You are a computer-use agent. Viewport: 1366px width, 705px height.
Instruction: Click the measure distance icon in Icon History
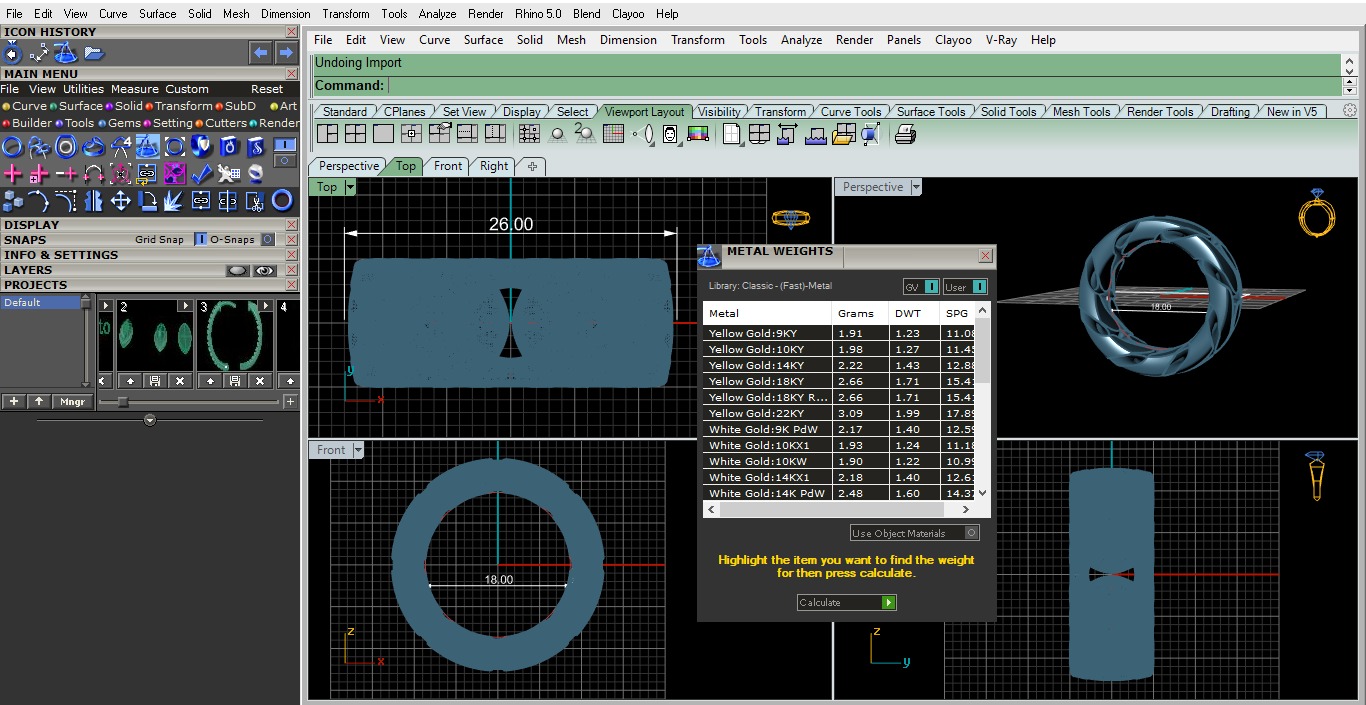[x=39, y=53]
